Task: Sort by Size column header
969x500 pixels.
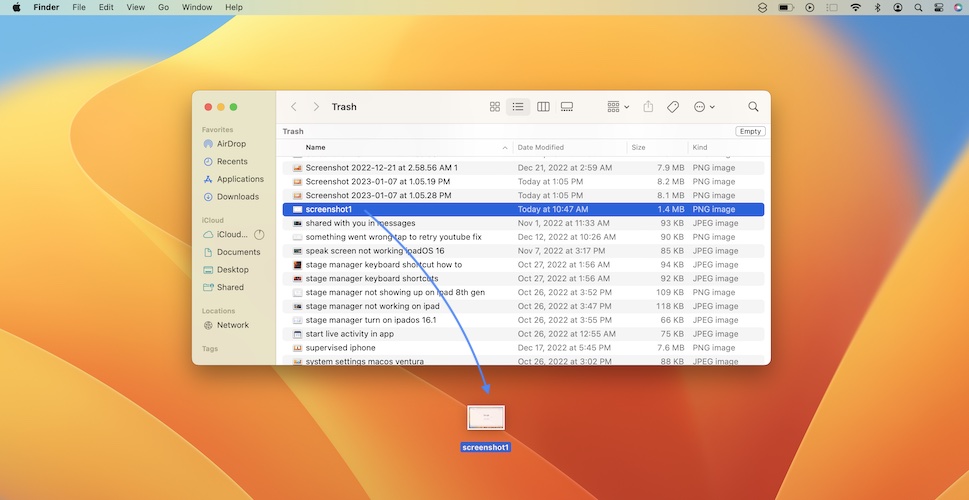Action: click(x=638, y=148)
